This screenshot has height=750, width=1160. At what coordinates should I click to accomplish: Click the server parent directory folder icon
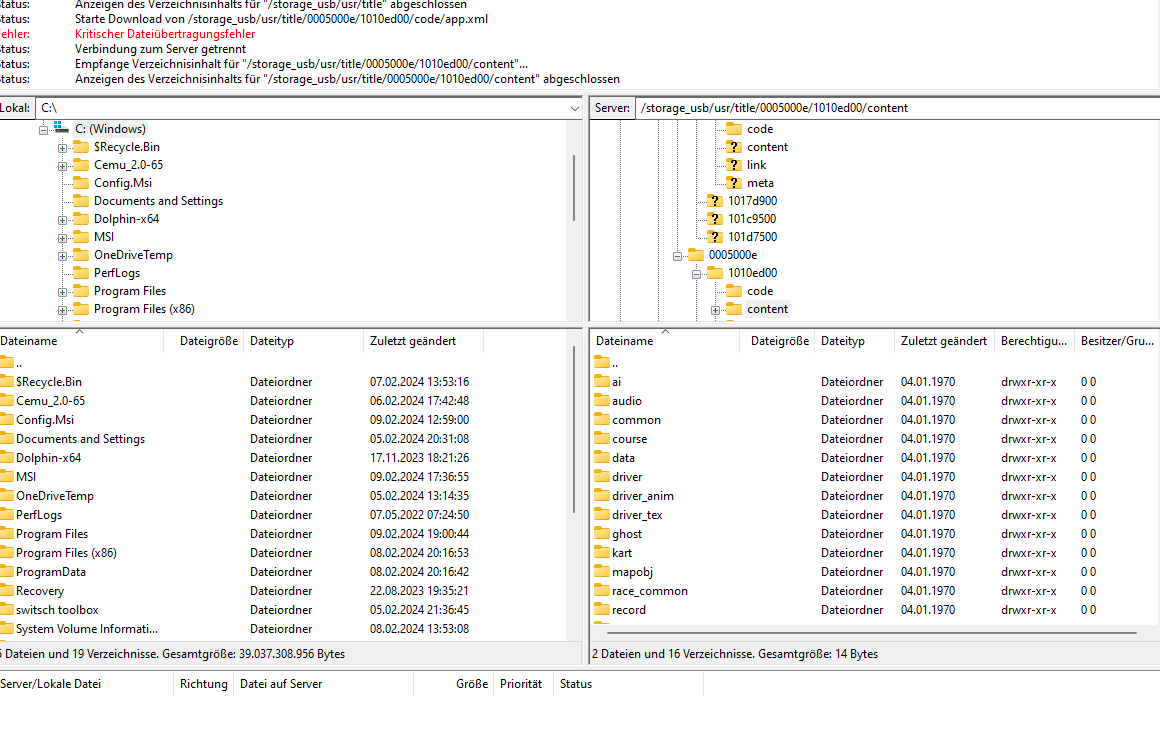click(601, 362)
